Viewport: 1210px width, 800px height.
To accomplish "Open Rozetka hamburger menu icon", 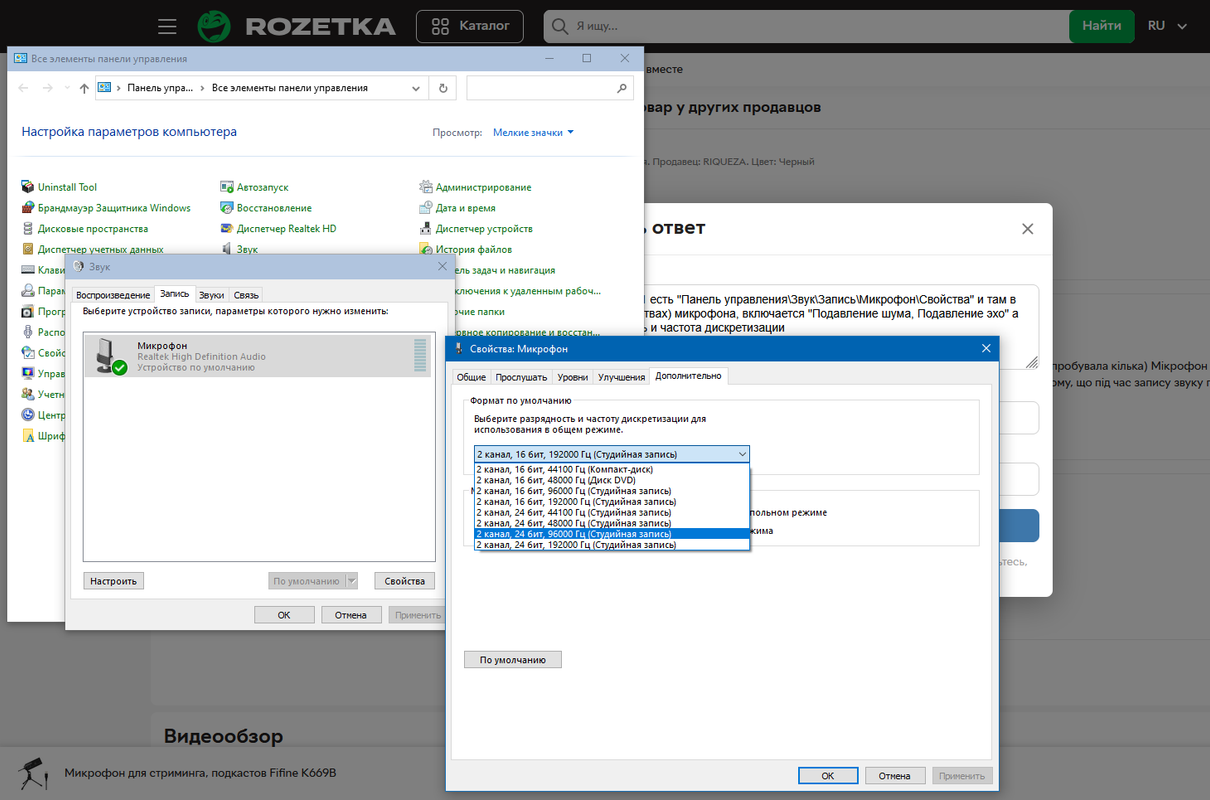I will pyautogui.click(x=167, y=26).
